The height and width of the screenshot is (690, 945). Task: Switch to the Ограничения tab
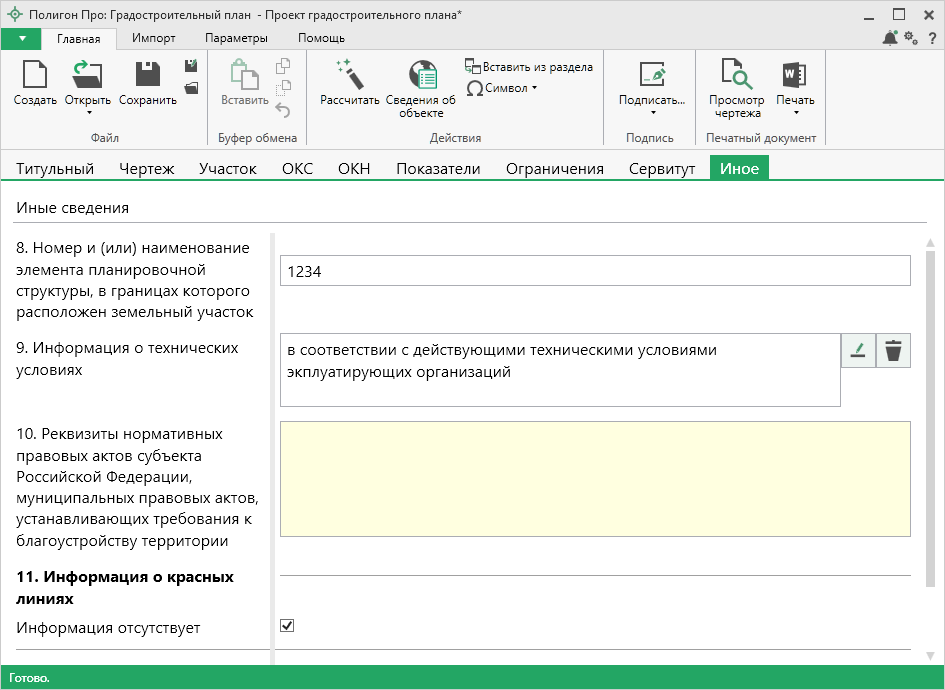pyautogui.click(x=554, y=169)
